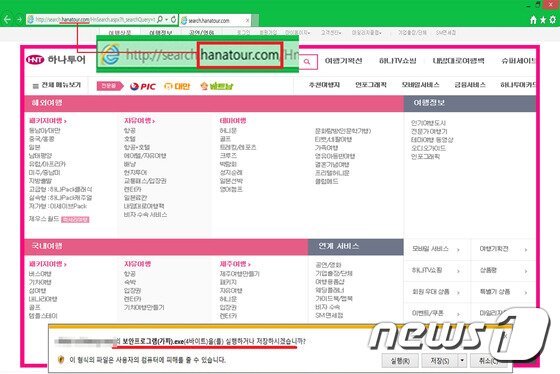Viewport: 560px width, 374px height.
Task: Select 크루즈 under 테마여행
Action: [228, 156]
